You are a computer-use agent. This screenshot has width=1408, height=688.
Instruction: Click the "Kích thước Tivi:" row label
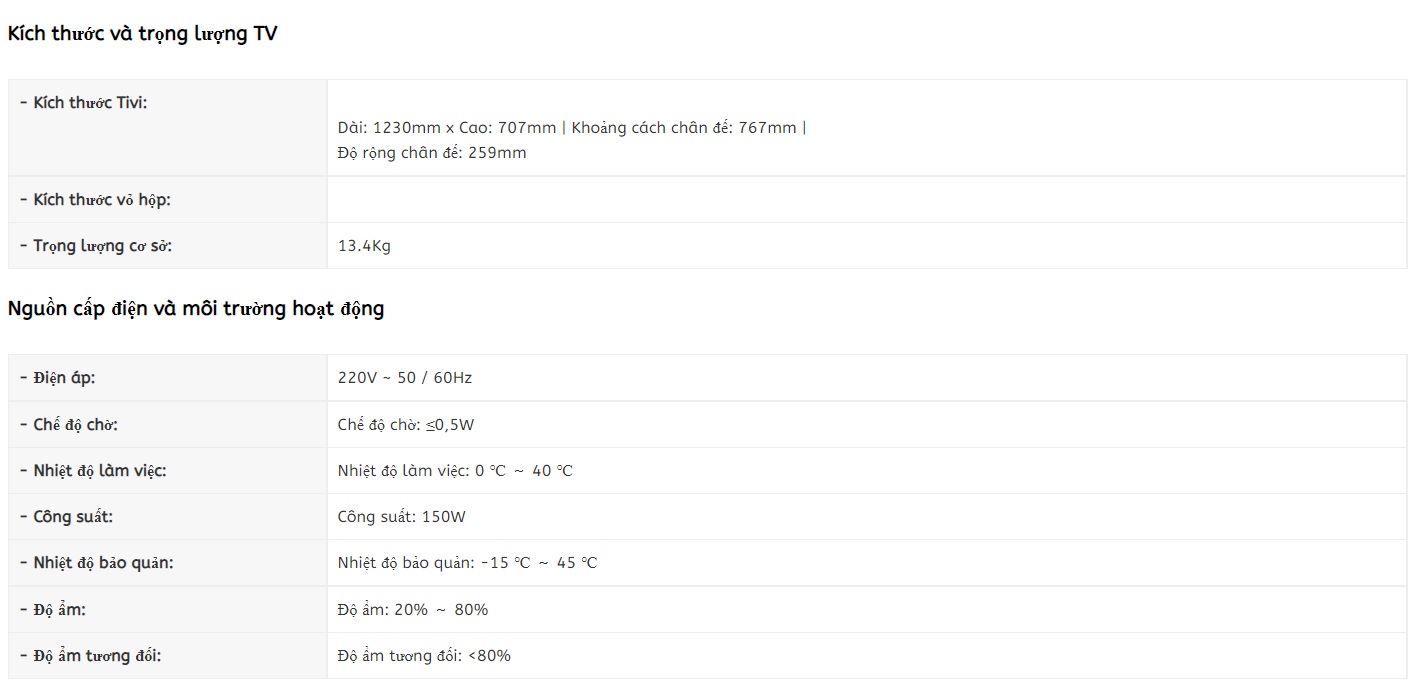coord(90,102)
